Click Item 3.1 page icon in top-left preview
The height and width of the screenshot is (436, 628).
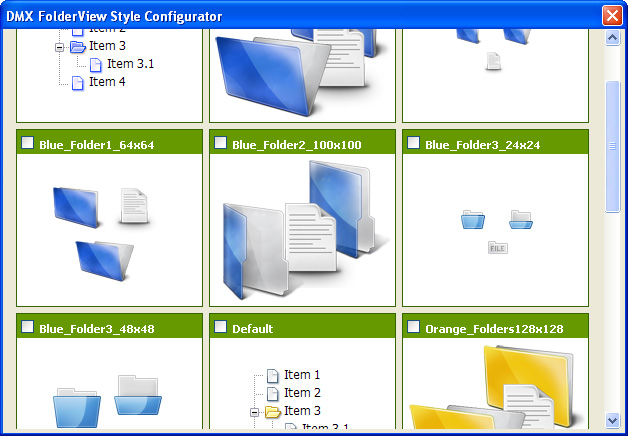click(95, 65)
